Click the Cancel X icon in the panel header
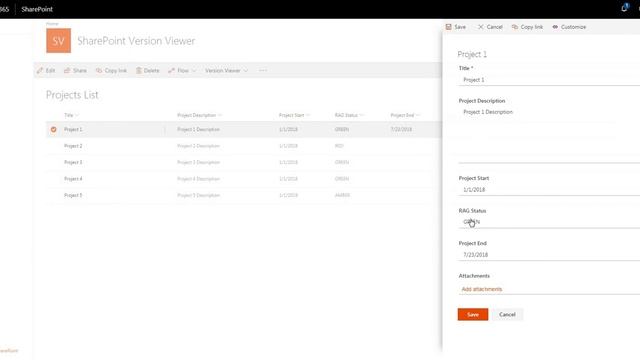This screenshot has height=360, width=640. 480,27
